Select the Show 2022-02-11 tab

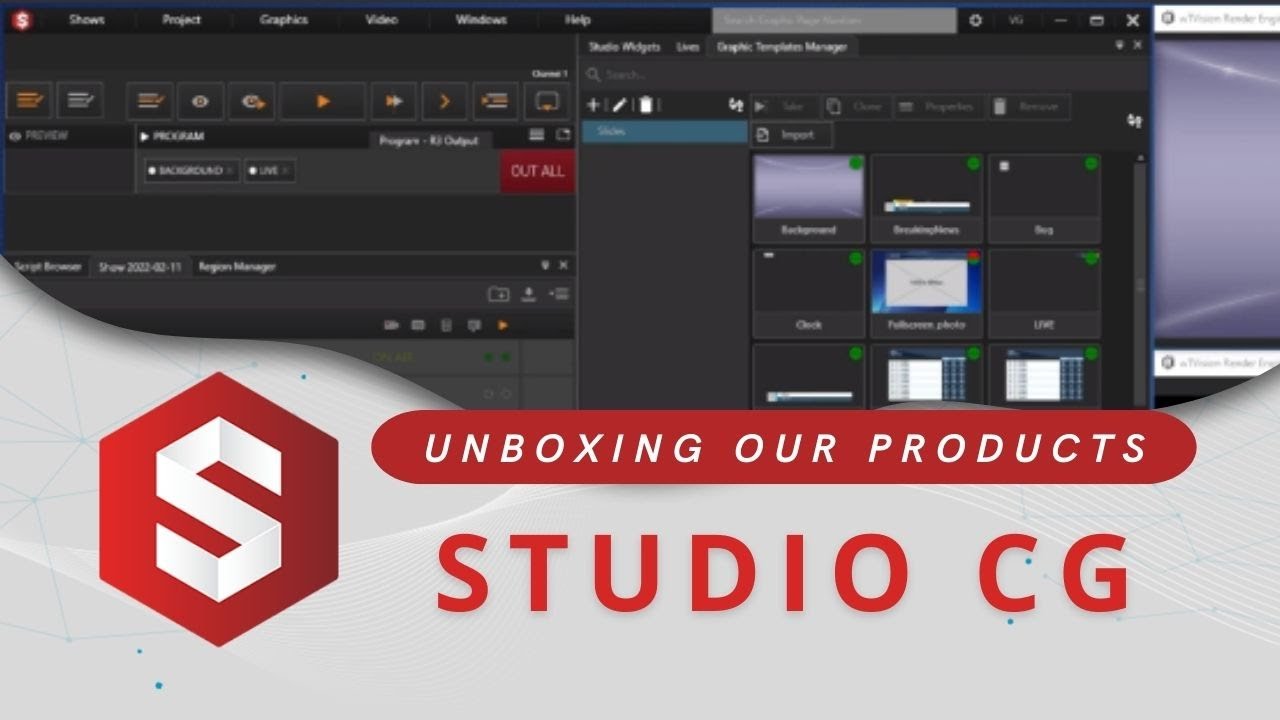(x=139, y=267)
